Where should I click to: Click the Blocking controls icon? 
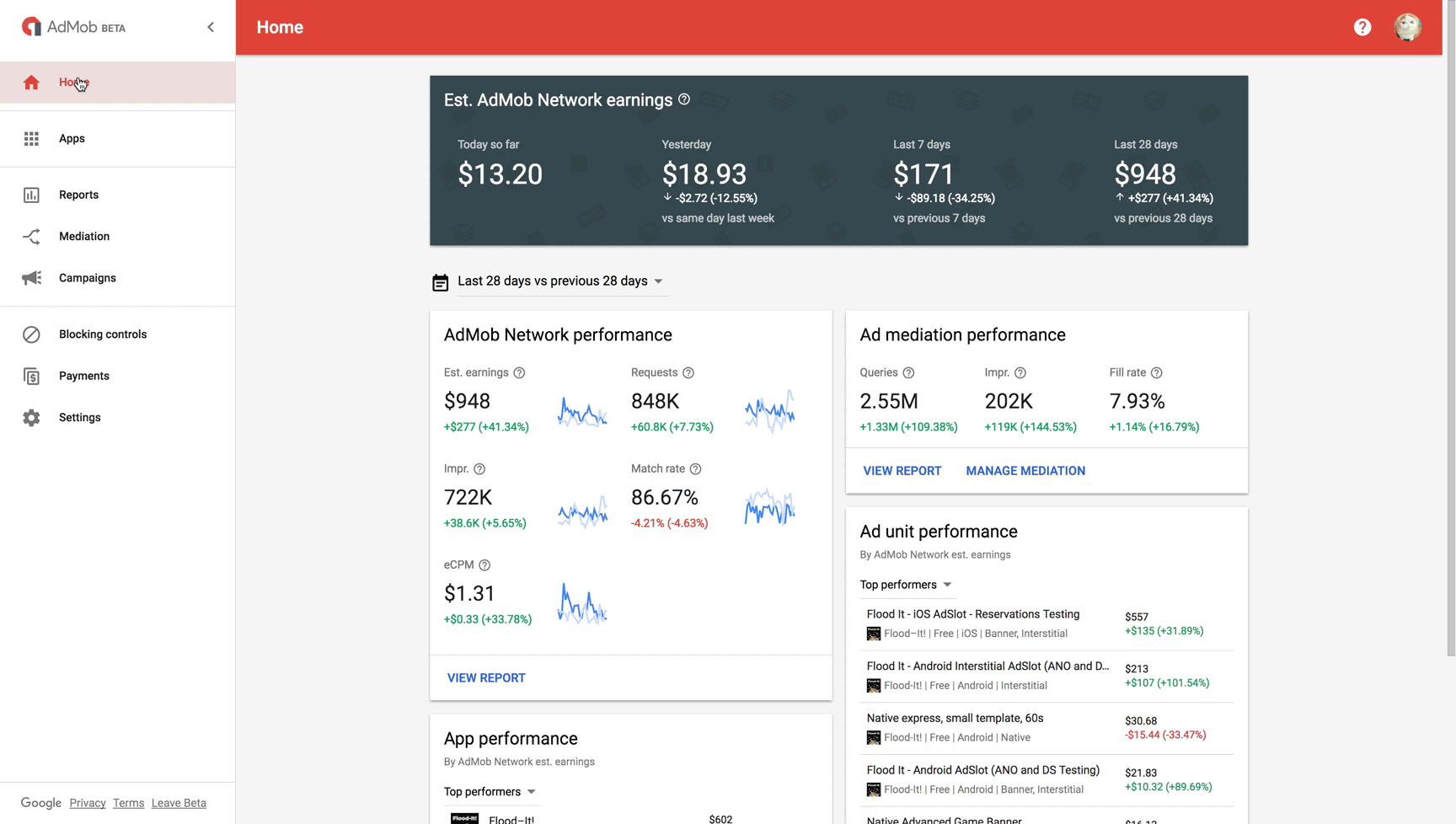click(x=31, y=334)
